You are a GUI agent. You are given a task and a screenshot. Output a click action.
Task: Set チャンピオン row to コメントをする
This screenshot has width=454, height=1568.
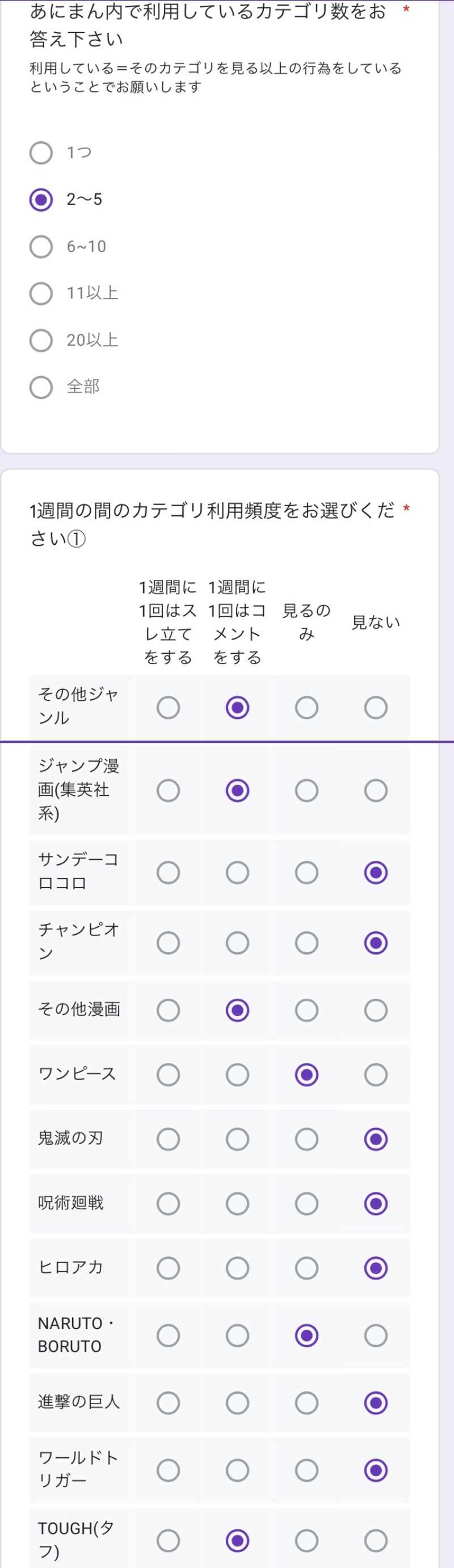(x=237, y=943)
